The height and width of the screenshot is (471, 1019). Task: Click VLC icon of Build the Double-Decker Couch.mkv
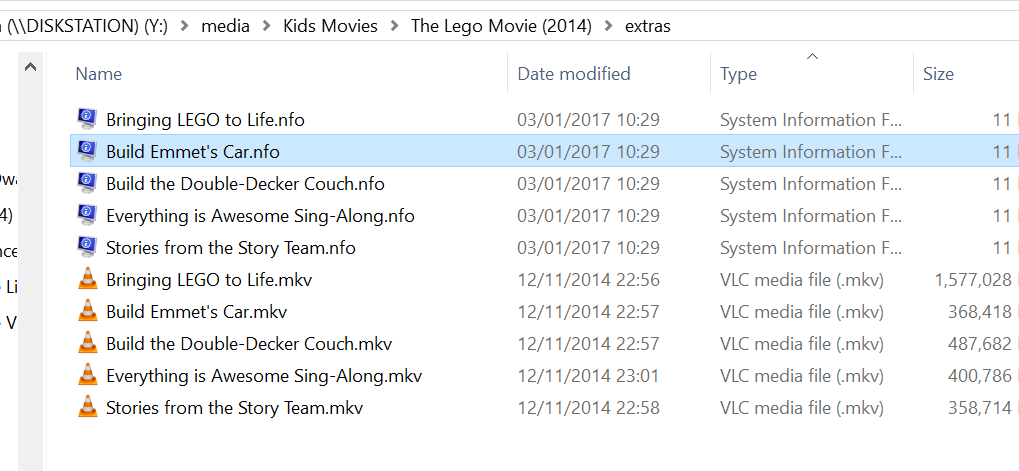coord(88,344)
